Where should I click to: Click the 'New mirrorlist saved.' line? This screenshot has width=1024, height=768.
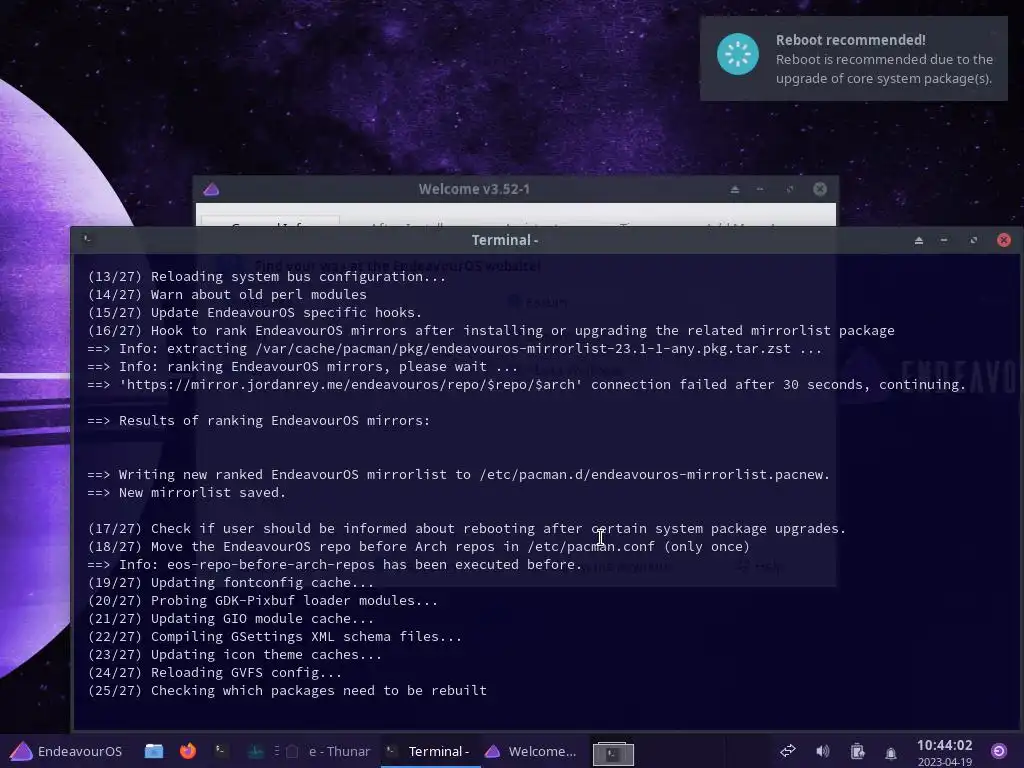click(x=187, y=492)
